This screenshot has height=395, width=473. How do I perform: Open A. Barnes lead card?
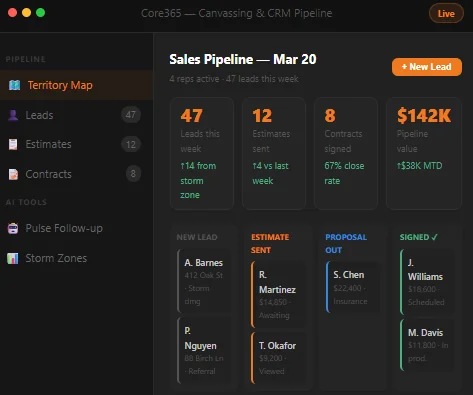[204, 281]
